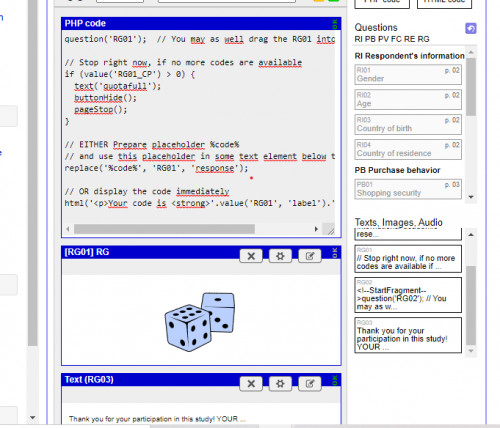Open settings gear for RG01 element
Viewport: 500px width, 428px height.
click(280, 256)
